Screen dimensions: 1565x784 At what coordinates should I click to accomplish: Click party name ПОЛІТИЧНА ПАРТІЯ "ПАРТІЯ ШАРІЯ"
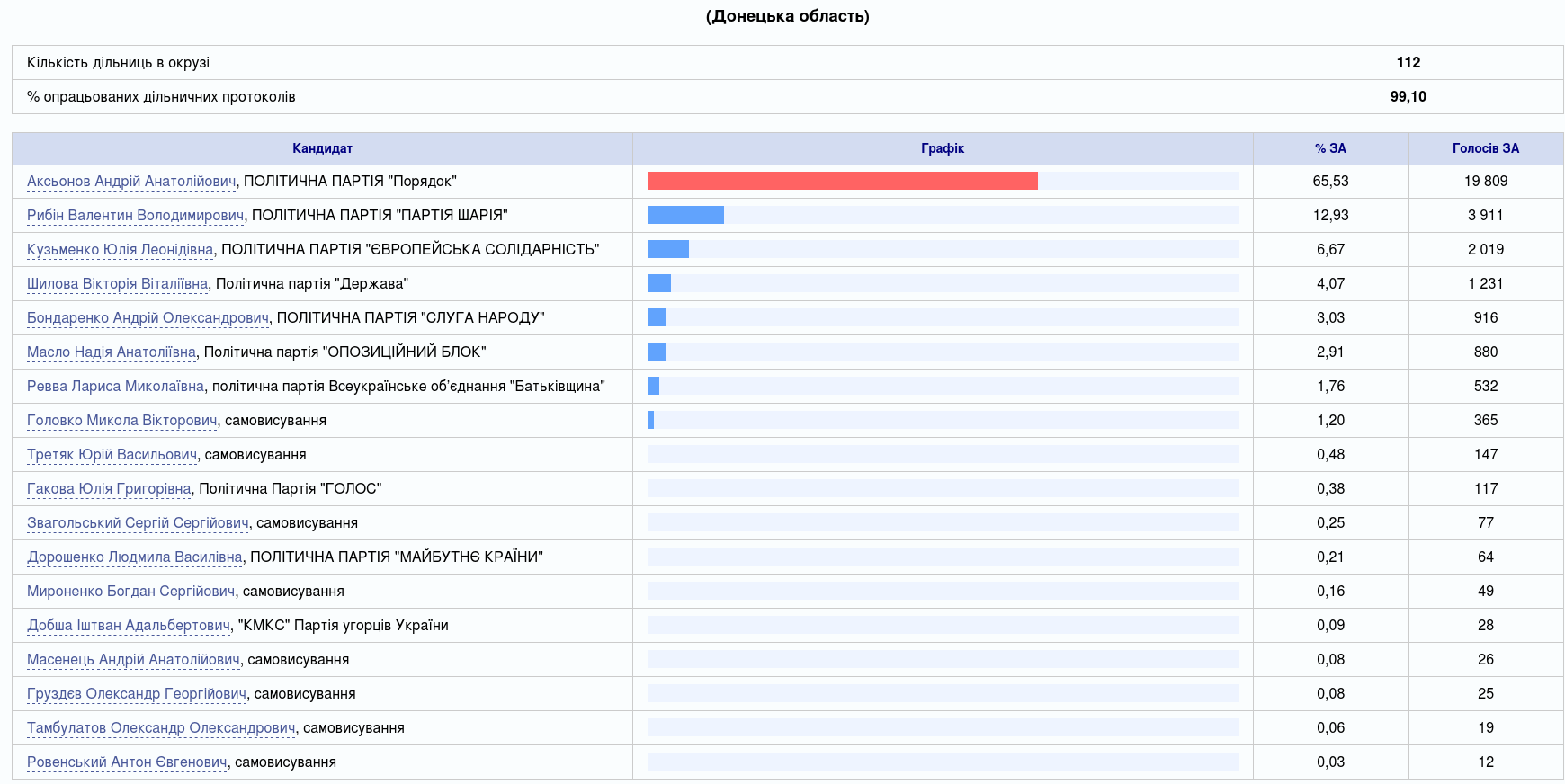(x=380, y=215)
